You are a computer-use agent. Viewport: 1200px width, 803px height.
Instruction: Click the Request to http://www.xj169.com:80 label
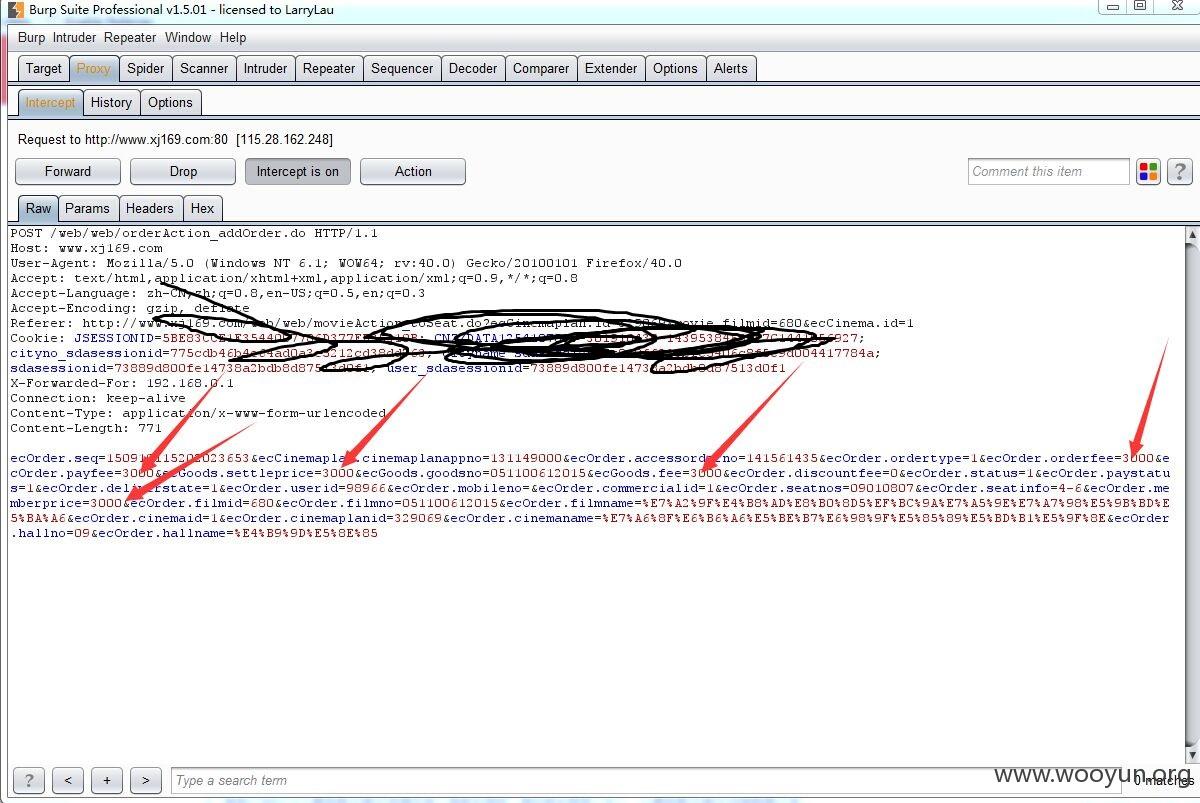pyautogui.click(x=175, y=139)
